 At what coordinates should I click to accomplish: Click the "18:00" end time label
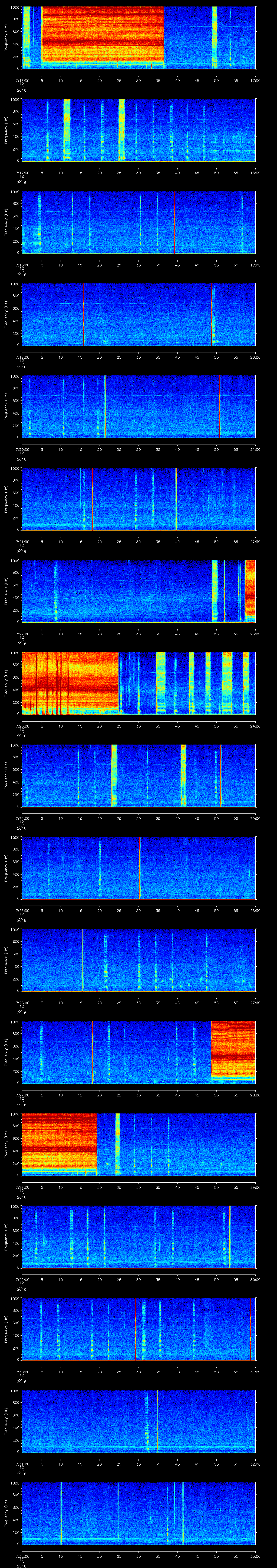(x=255, y=173)
